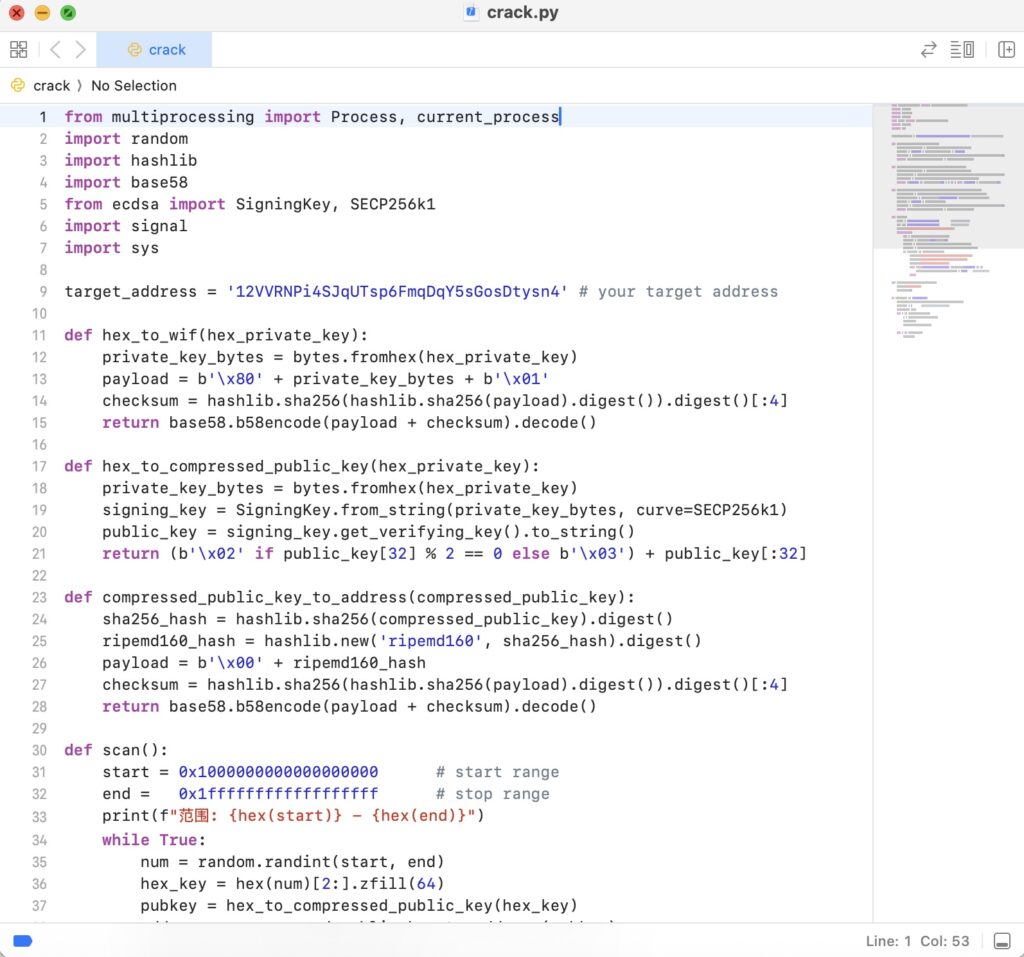Click the code minimap on the right
The height and width of the screenshot is (957, 1024).
pos(948,222)
